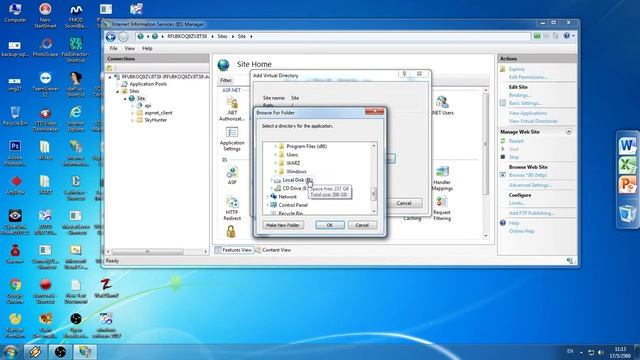This screenshot has height=360, width=640.
Task: Click the Connections panel horizontal scrollbar
Action: pos(157,252)
